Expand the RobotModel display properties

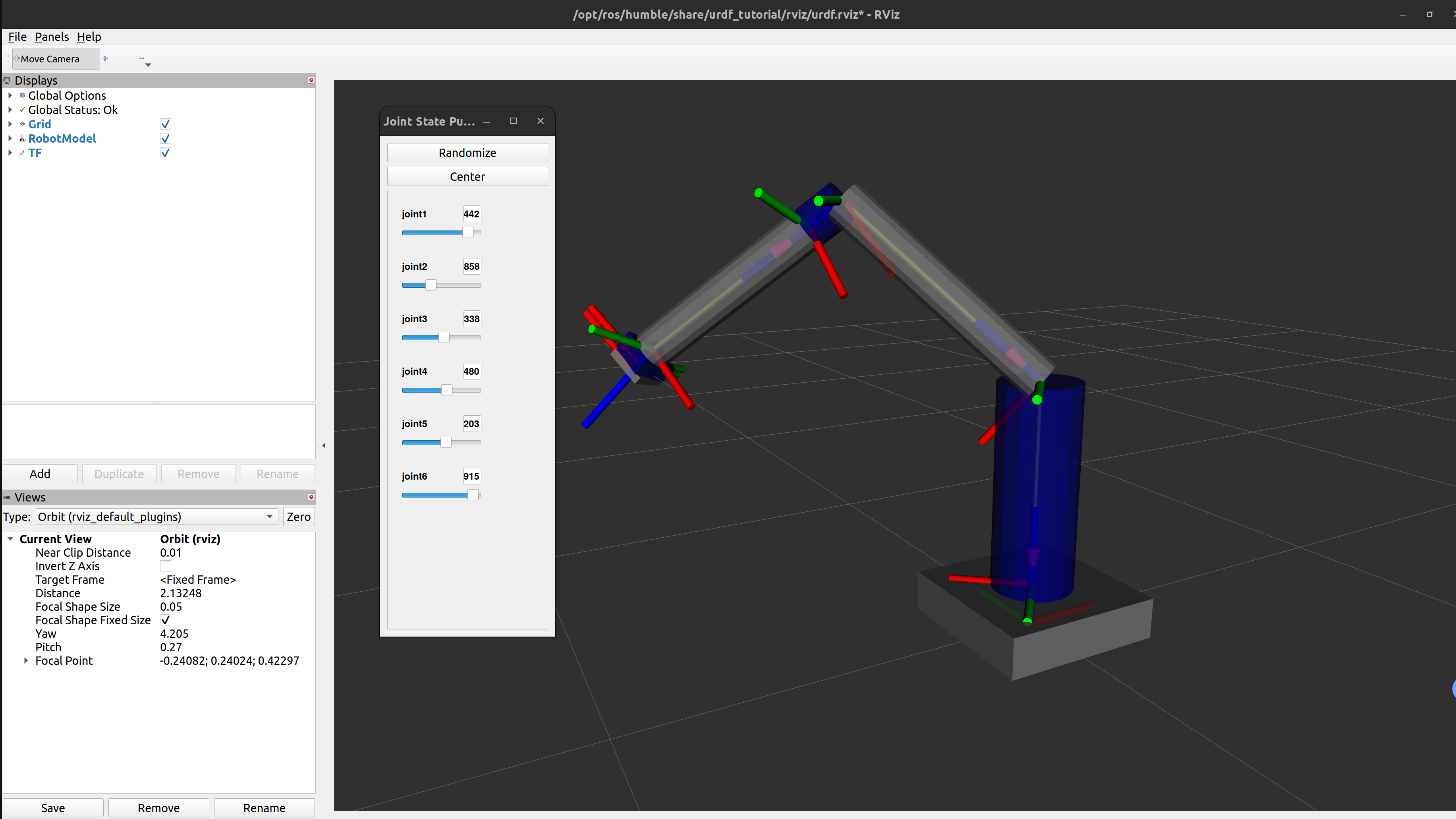point(10,139)
